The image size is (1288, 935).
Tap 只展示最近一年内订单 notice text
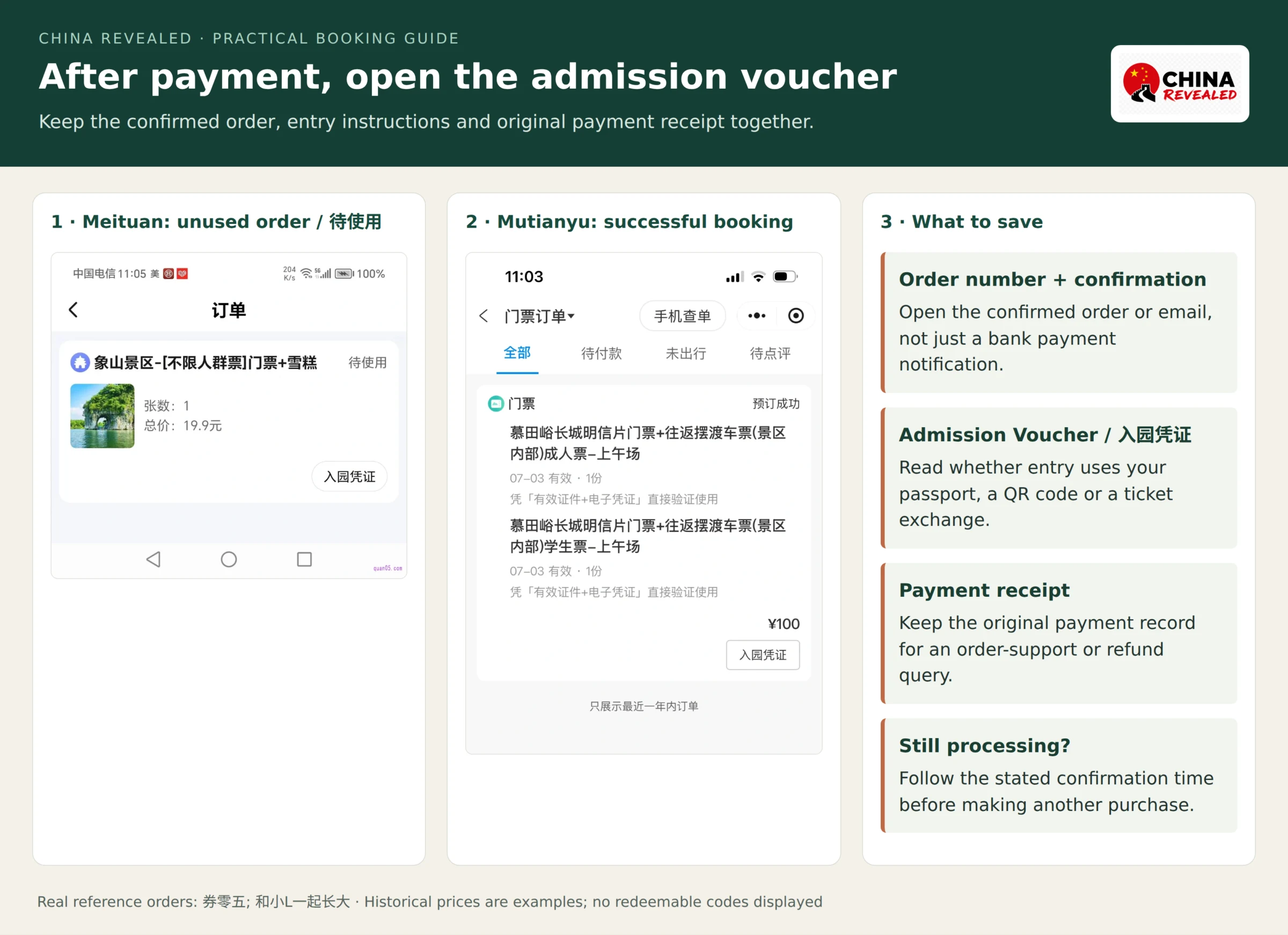coord(643,706)
